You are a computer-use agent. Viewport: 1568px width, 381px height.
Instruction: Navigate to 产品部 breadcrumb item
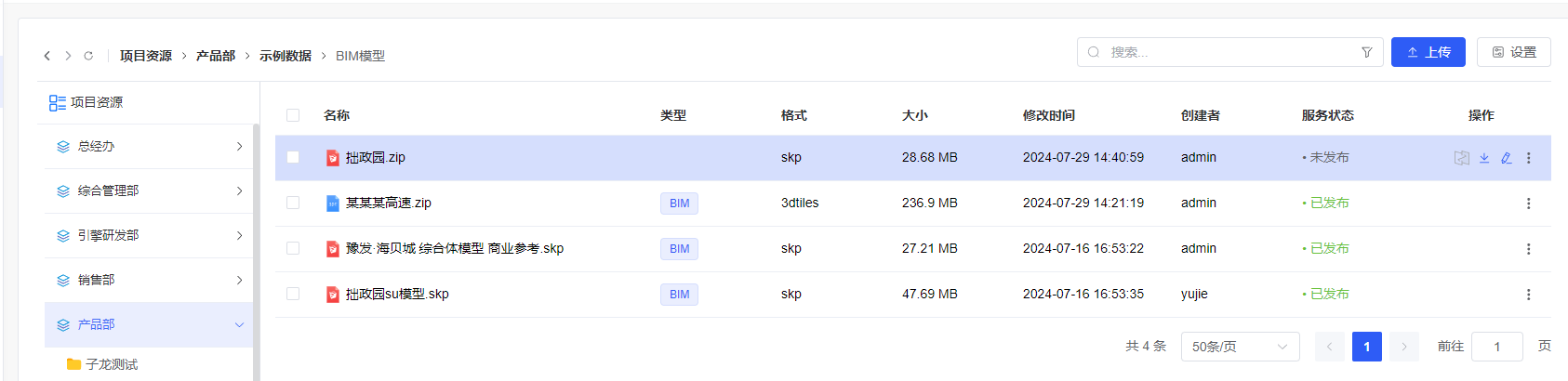tap(215, 56)
